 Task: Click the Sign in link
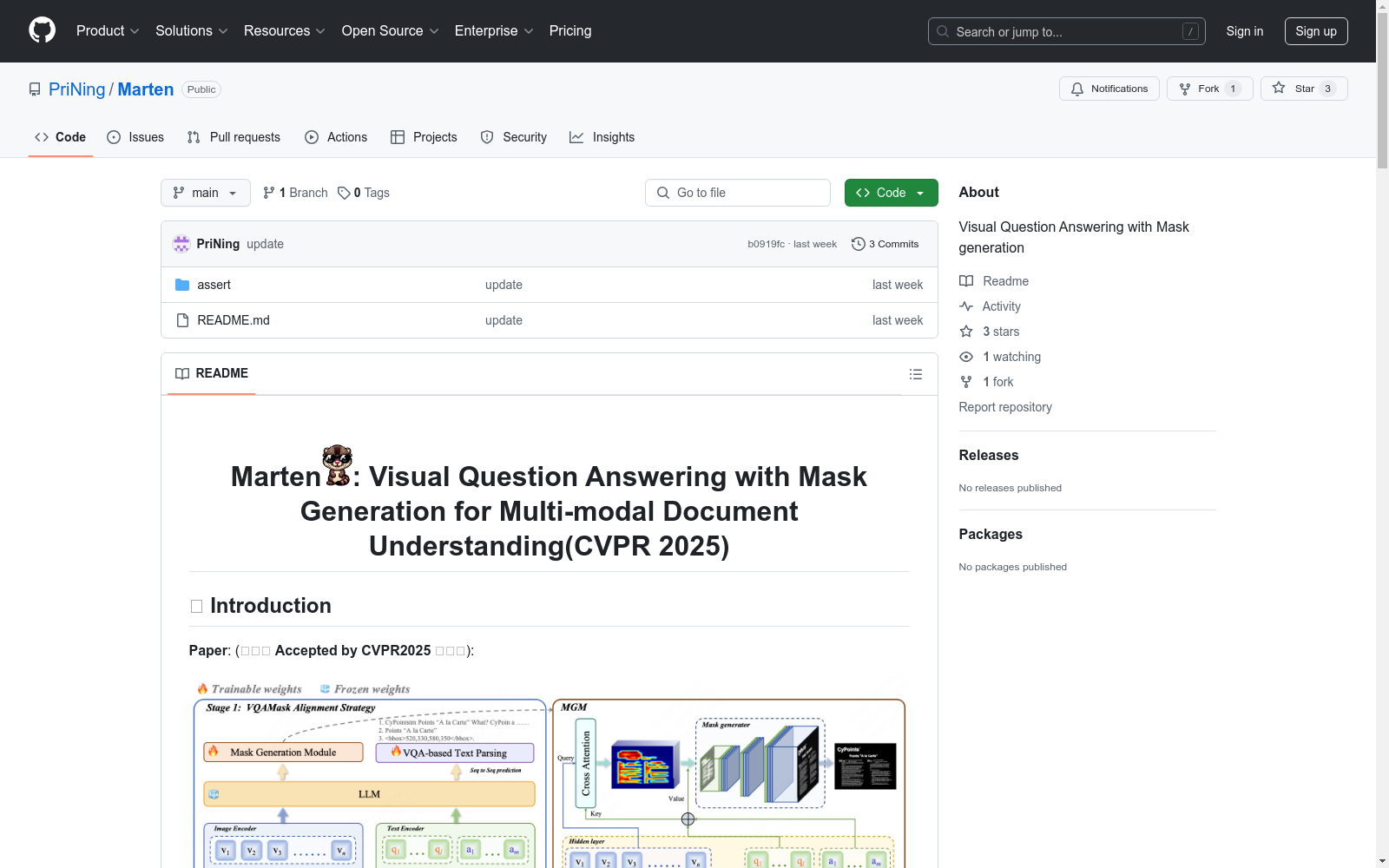point(1245,31)
